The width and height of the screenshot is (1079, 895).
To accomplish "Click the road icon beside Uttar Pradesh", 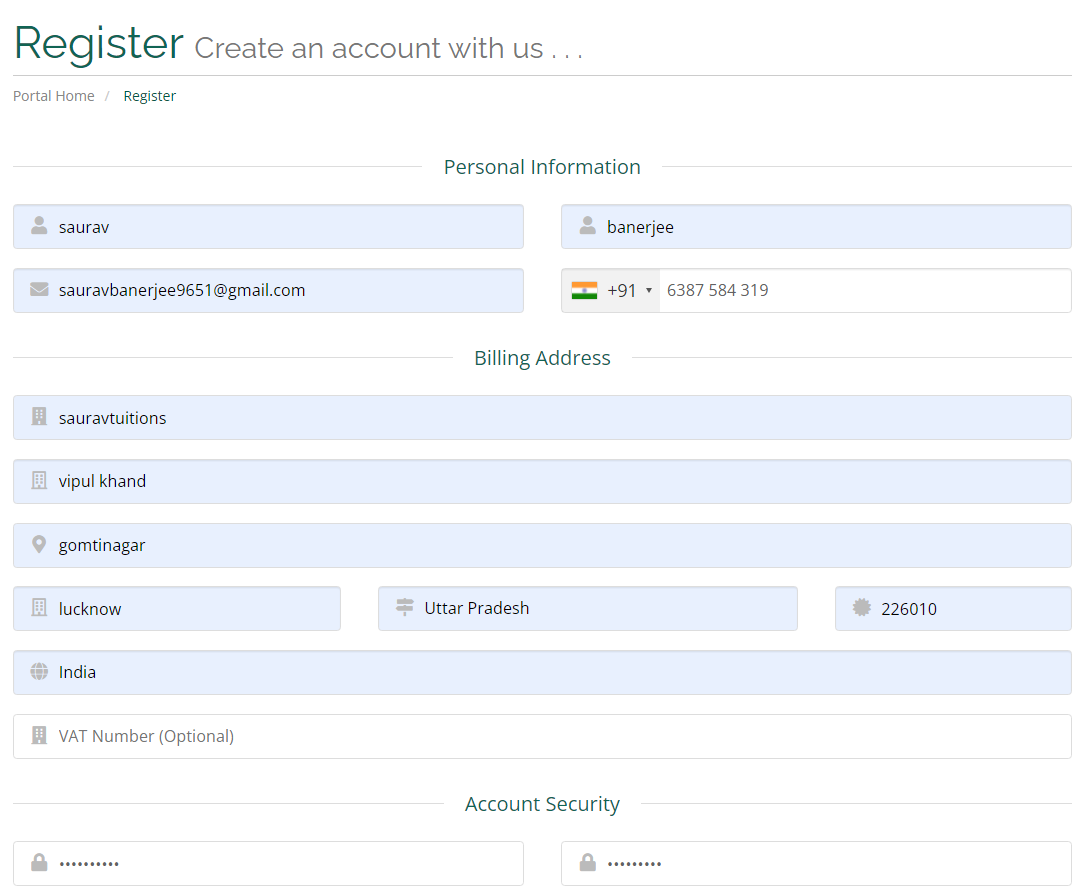I will 403,608.
